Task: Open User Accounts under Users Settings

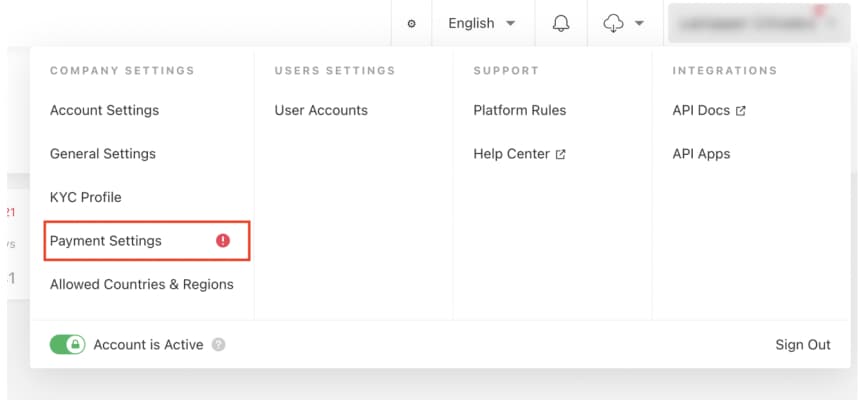Action: (321, 110)
